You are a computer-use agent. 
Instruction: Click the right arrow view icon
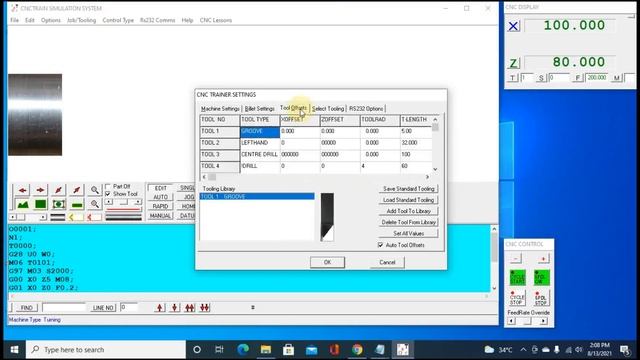click(x=40, y=190)
